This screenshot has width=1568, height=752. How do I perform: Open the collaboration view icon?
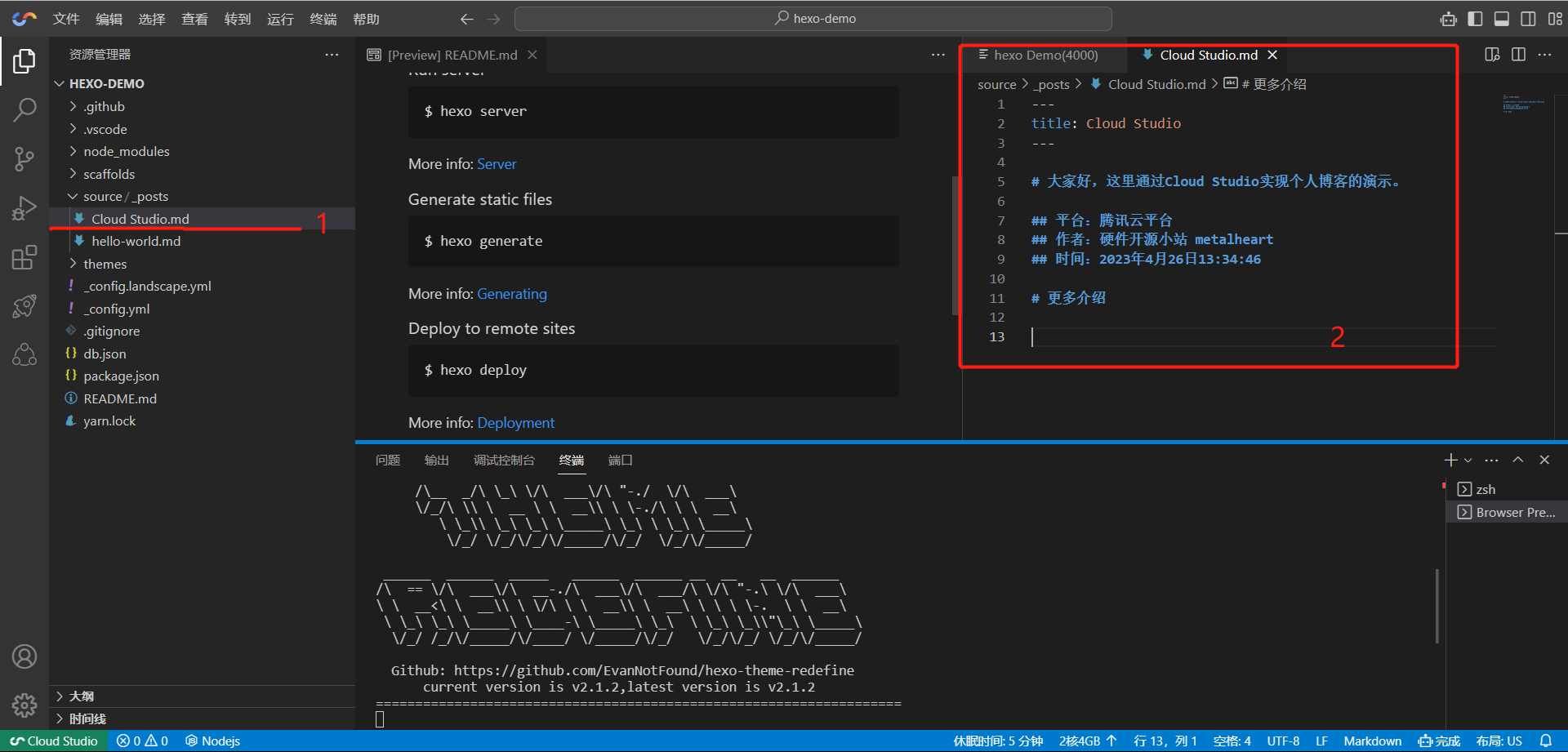[x=24, y=354]
